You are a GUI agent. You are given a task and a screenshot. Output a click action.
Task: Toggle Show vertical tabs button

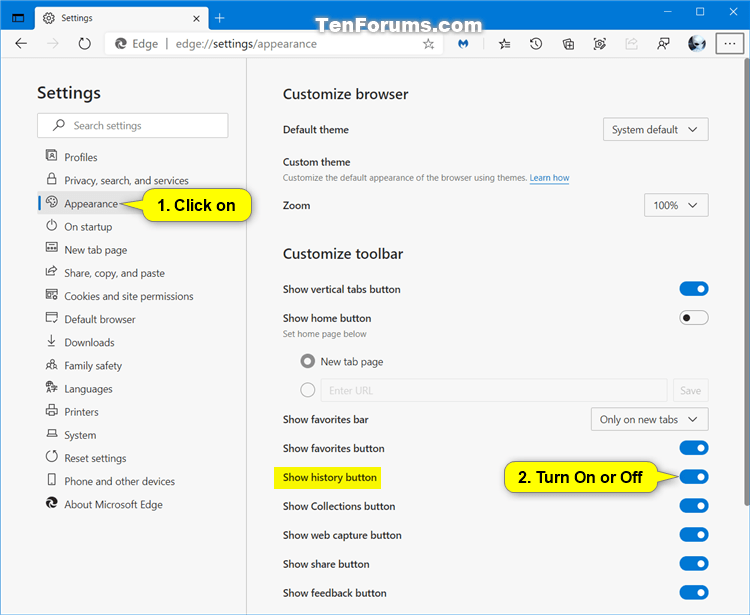(x=694, y=289)
